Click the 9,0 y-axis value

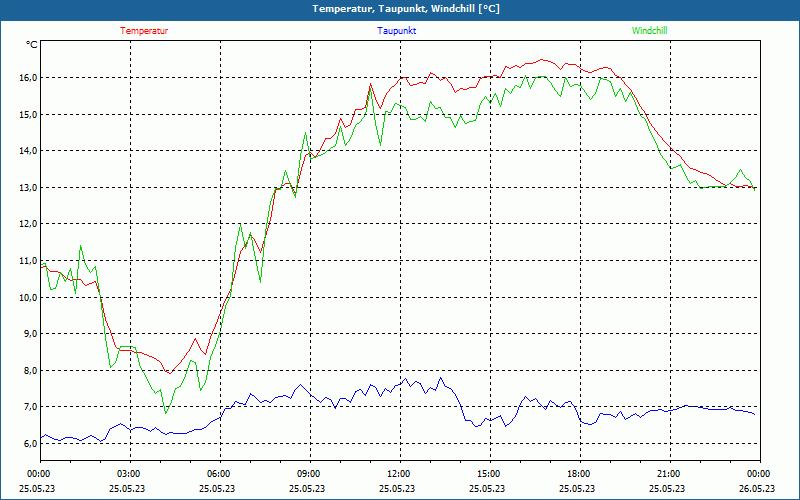pos(32,334)
